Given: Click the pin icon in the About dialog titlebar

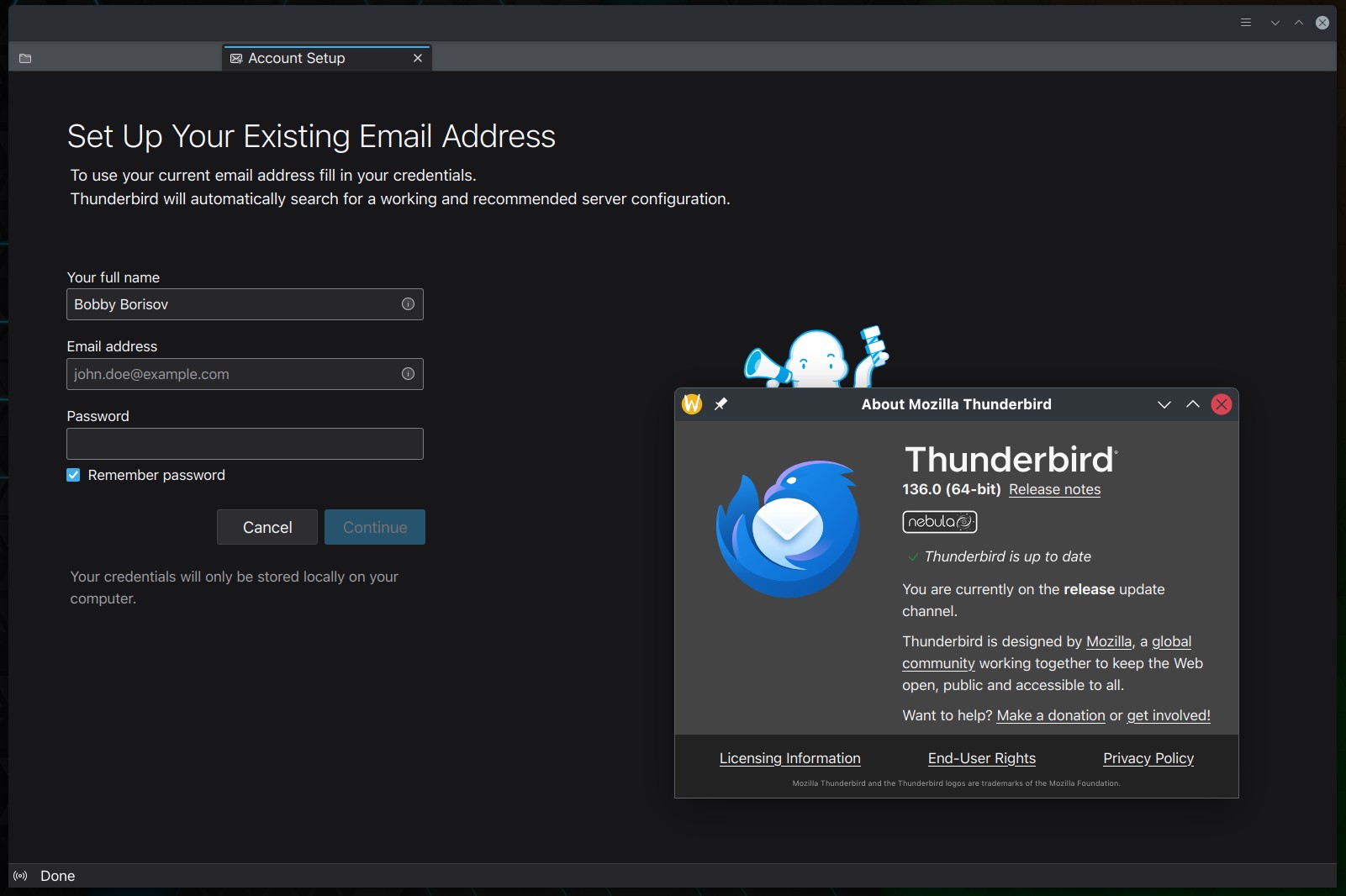Looking at the screenshot, I should click(721, 404).
